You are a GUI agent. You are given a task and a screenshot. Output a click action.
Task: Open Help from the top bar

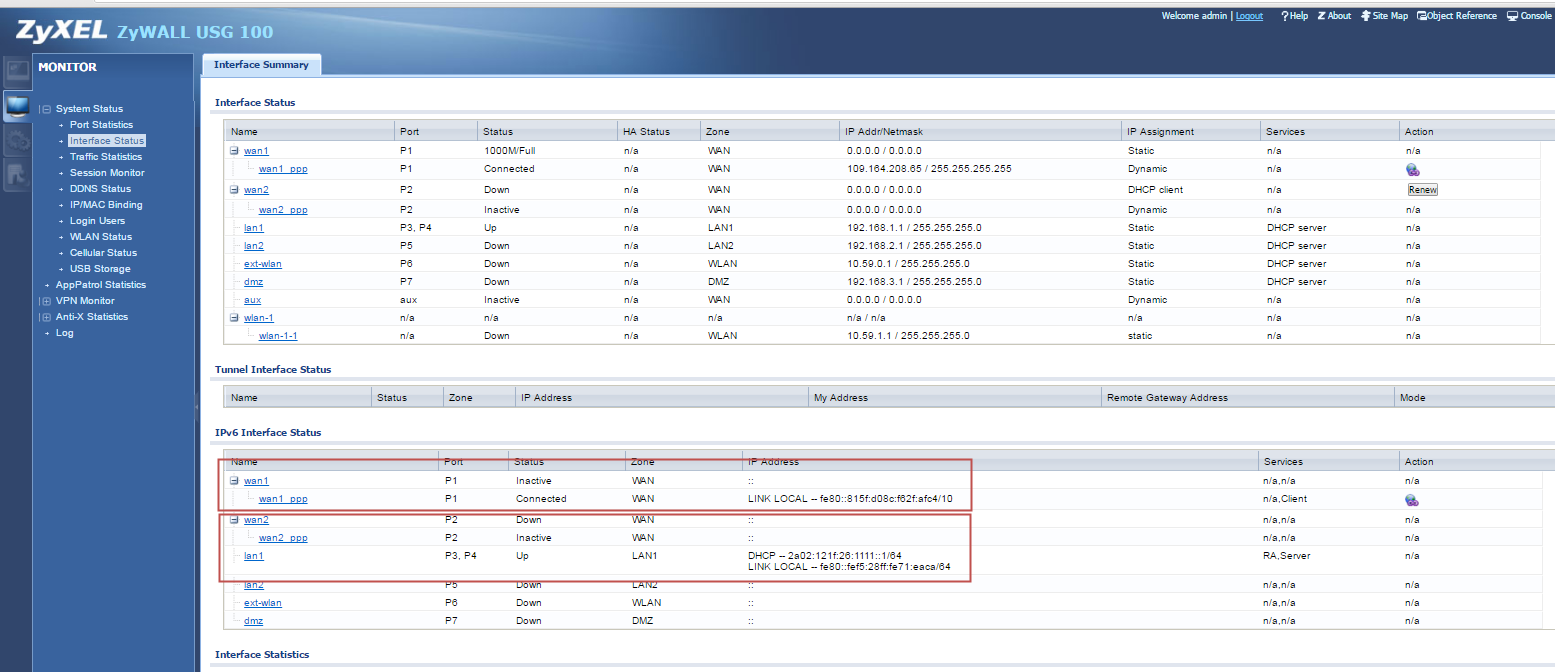(x=1294, y=16)
